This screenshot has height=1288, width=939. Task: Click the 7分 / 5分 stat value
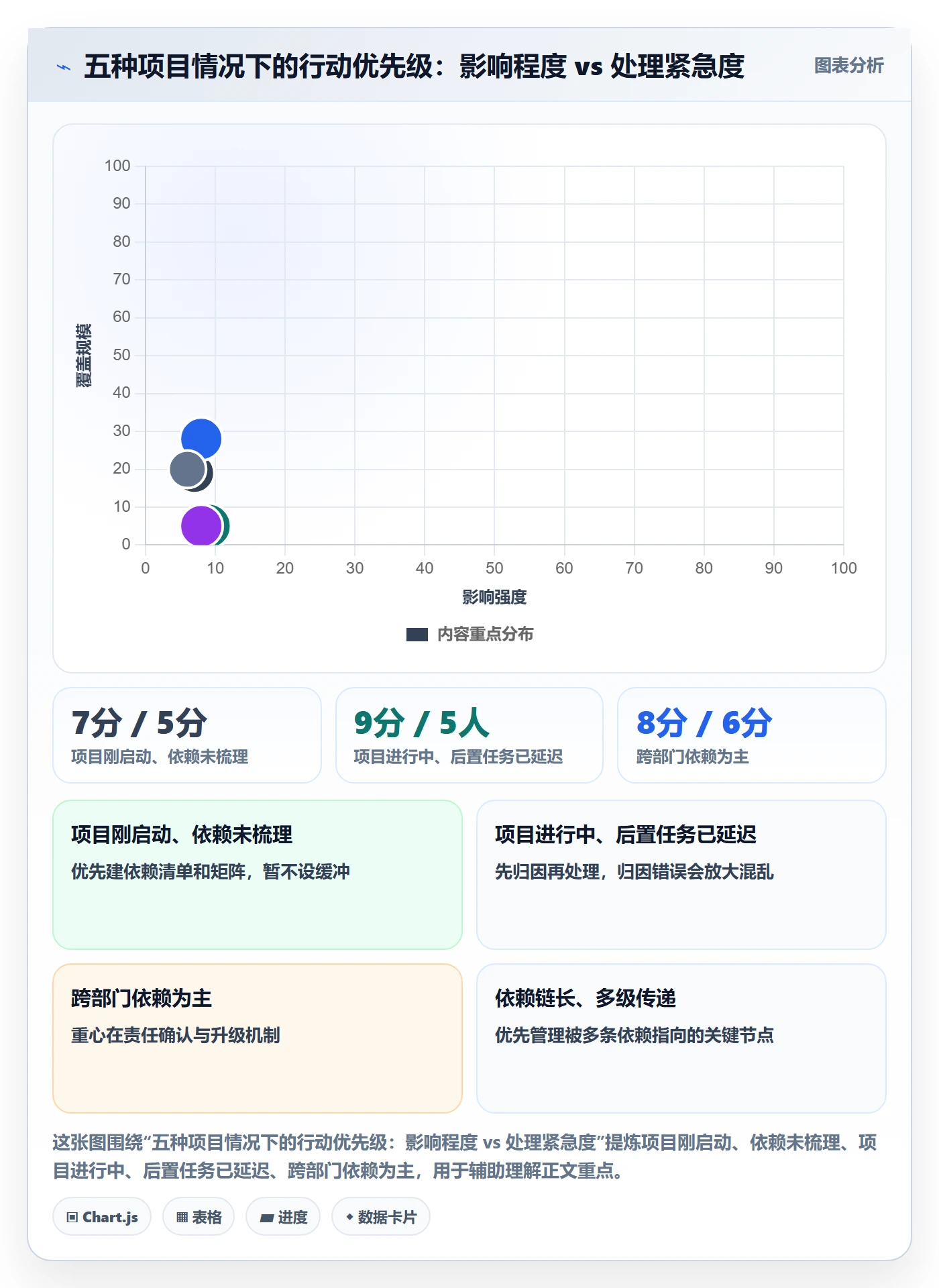tap(140, 723)
